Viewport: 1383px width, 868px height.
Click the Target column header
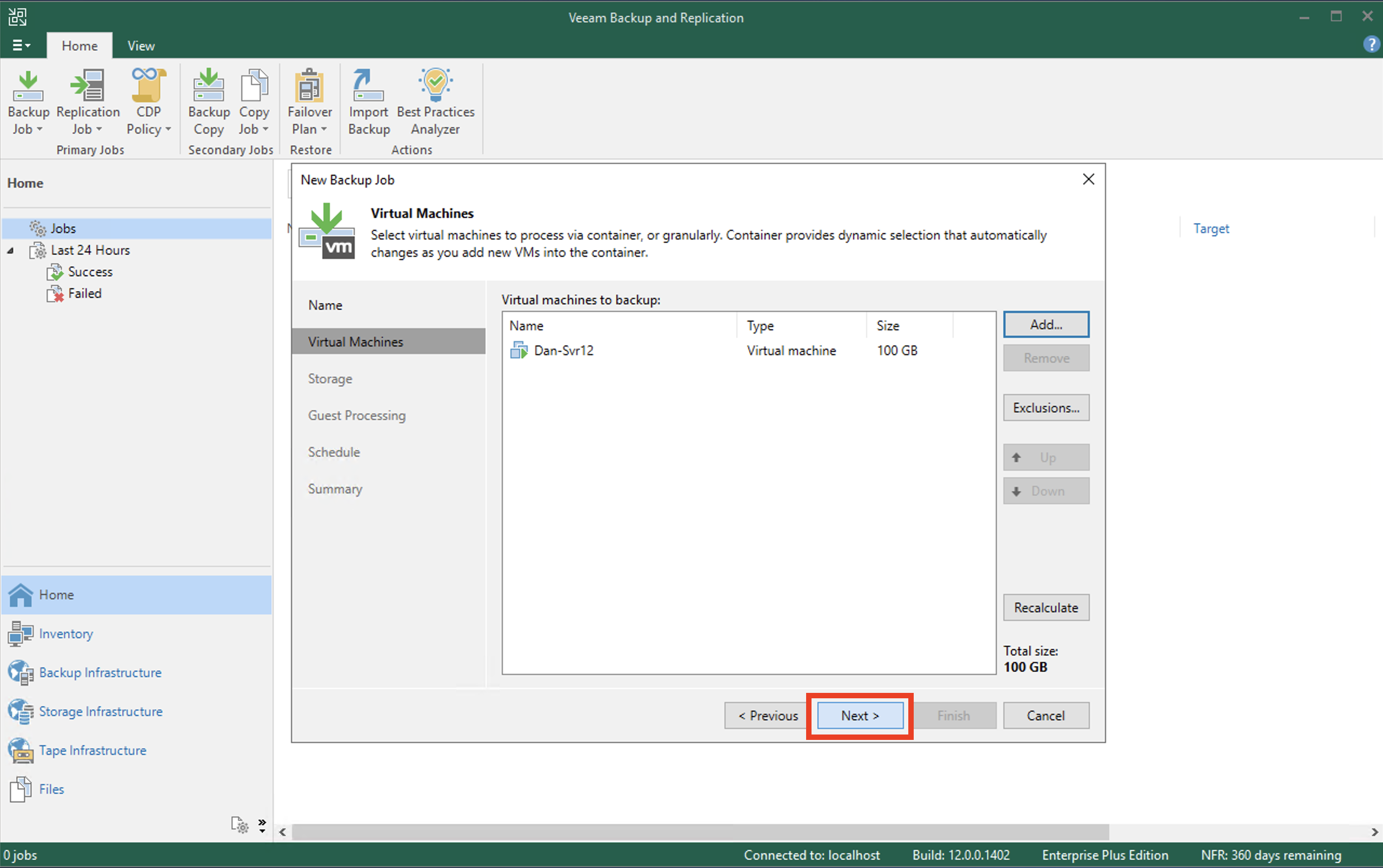[1211, 229]
